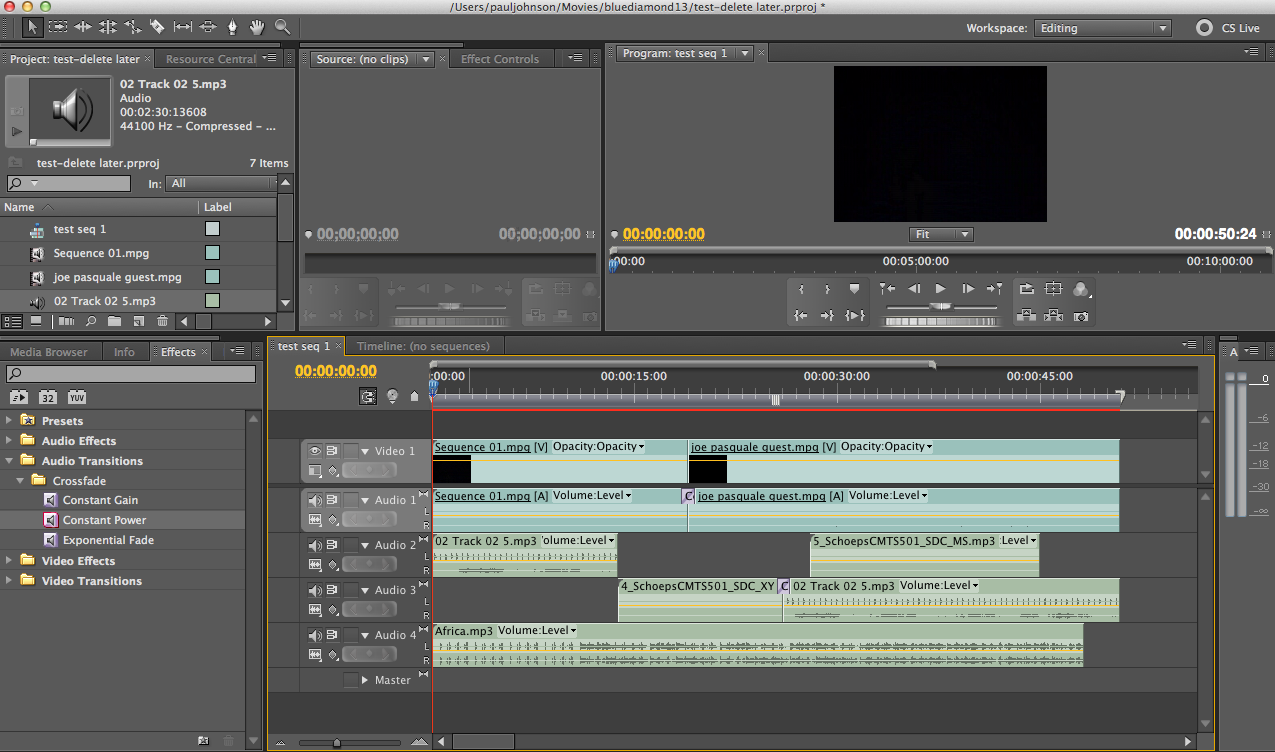
Task: Switch to the Resource Central tab
Action: (211, 59)
